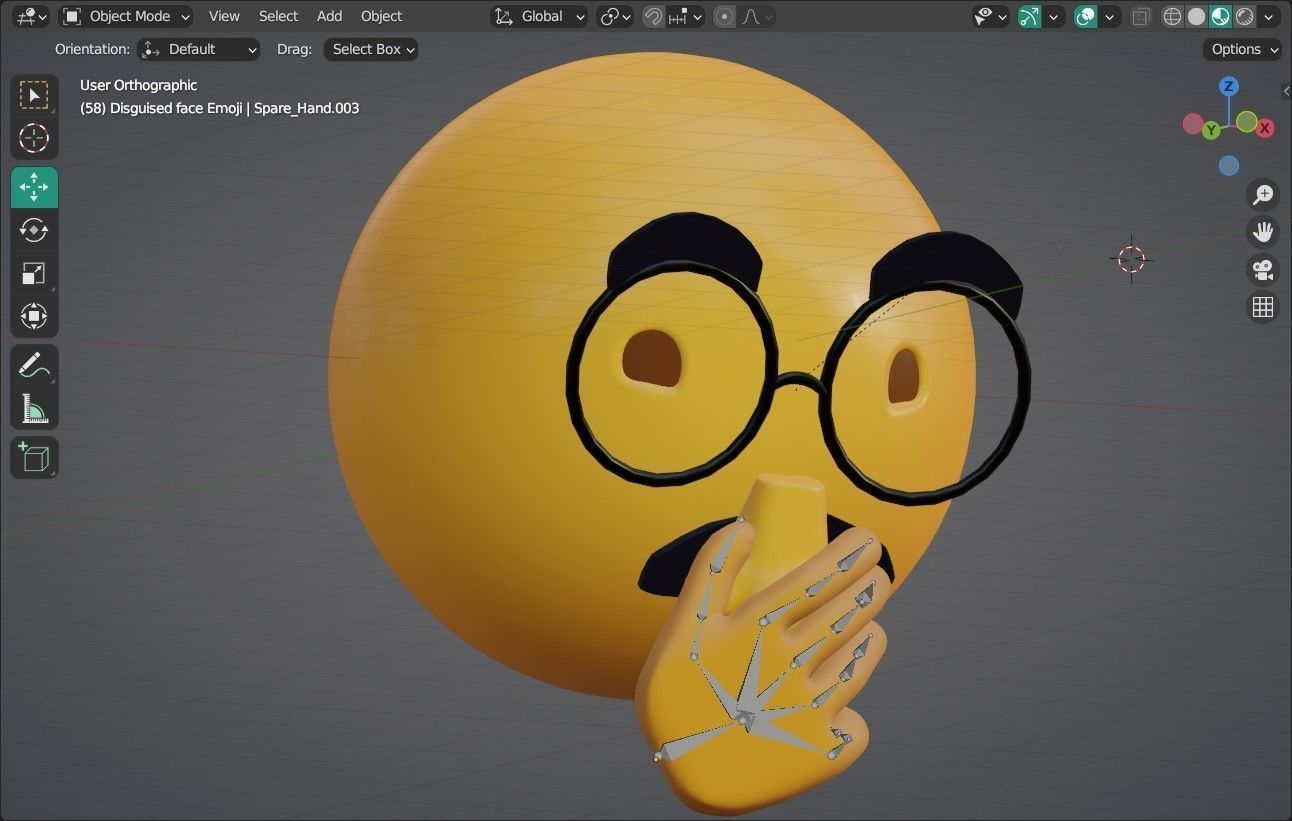Screen dimensions: 1292x821
Task: Select the Measure tool
Action: coord(34,407)
